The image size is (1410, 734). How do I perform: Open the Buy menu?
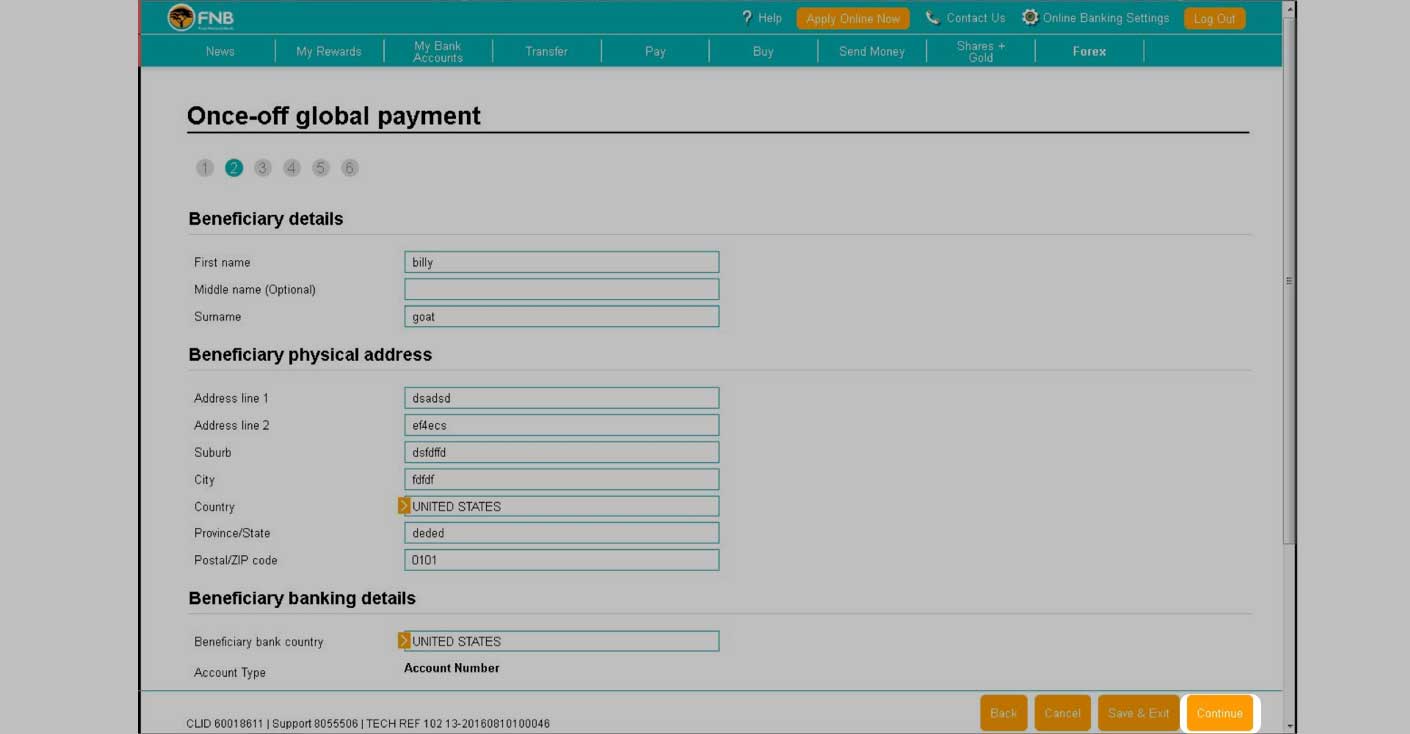pyautogui.click(x=763, y=51)
